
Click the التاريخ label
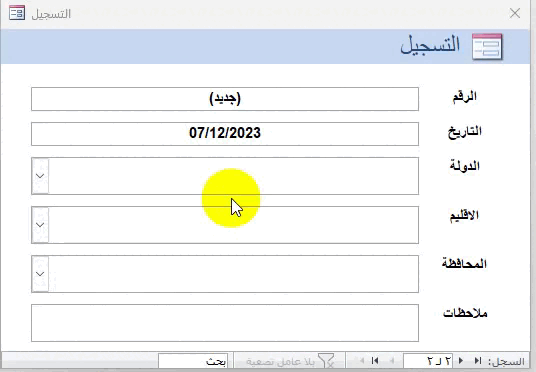465,132
